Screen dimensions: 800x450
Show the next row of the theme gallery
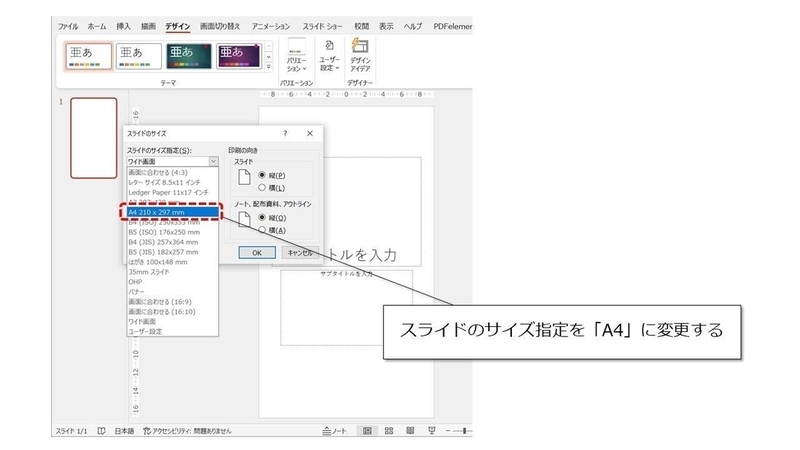[x=269, y=57]
